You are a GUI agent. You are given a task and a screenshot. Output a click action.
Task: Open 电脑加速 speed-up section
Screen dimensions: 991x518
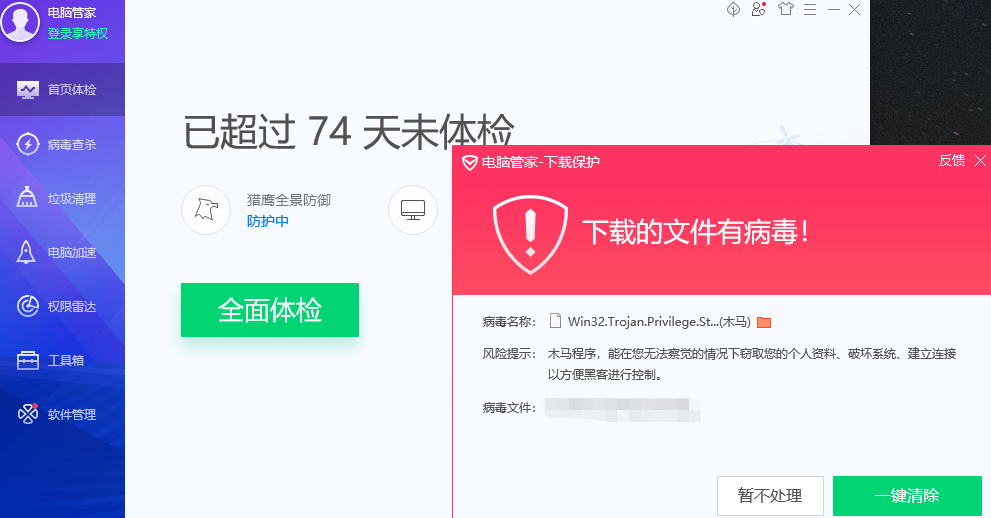pos(63,252)
